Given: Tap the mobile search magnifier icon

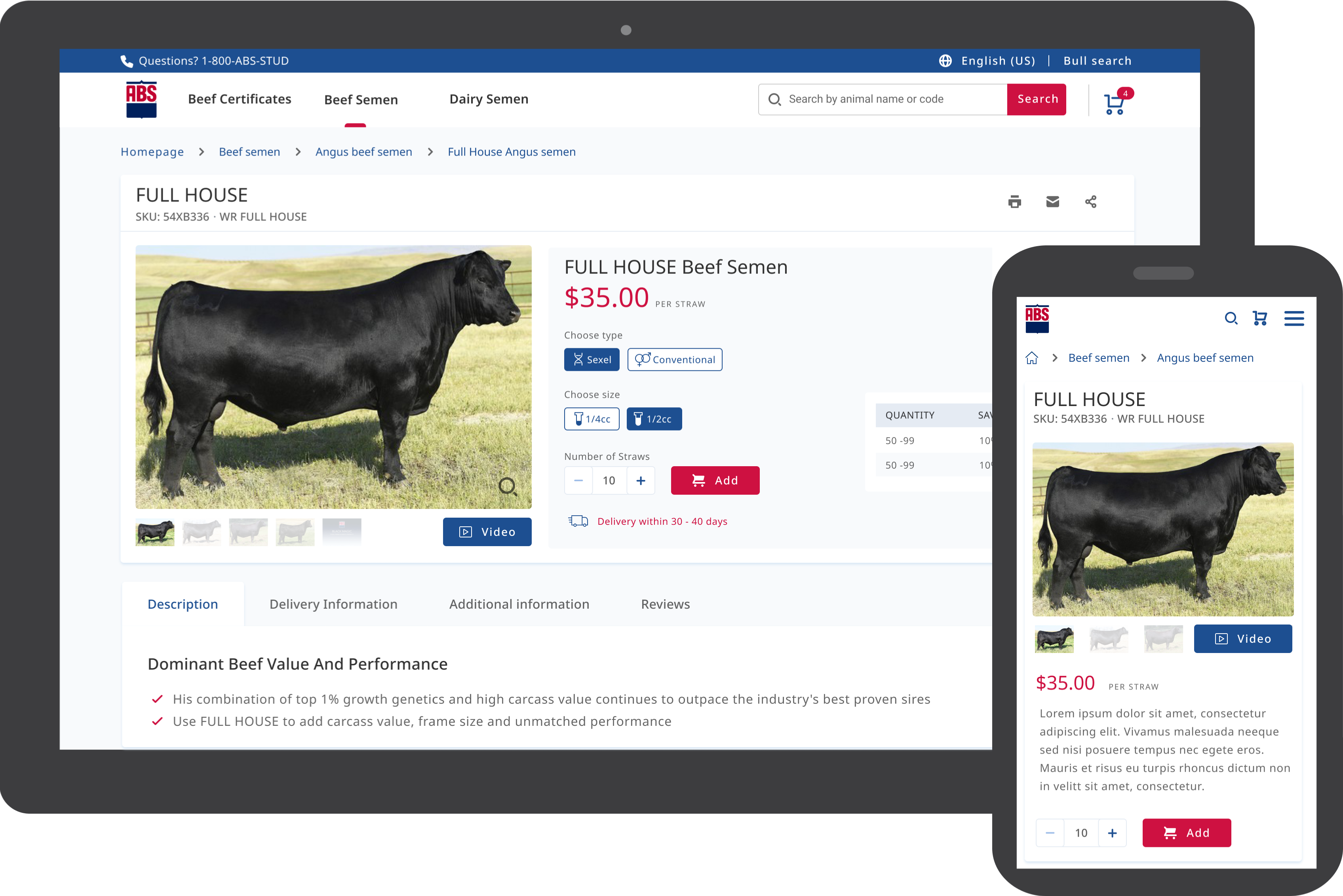Looking at the screenshot, I should tap(1231, 318).
